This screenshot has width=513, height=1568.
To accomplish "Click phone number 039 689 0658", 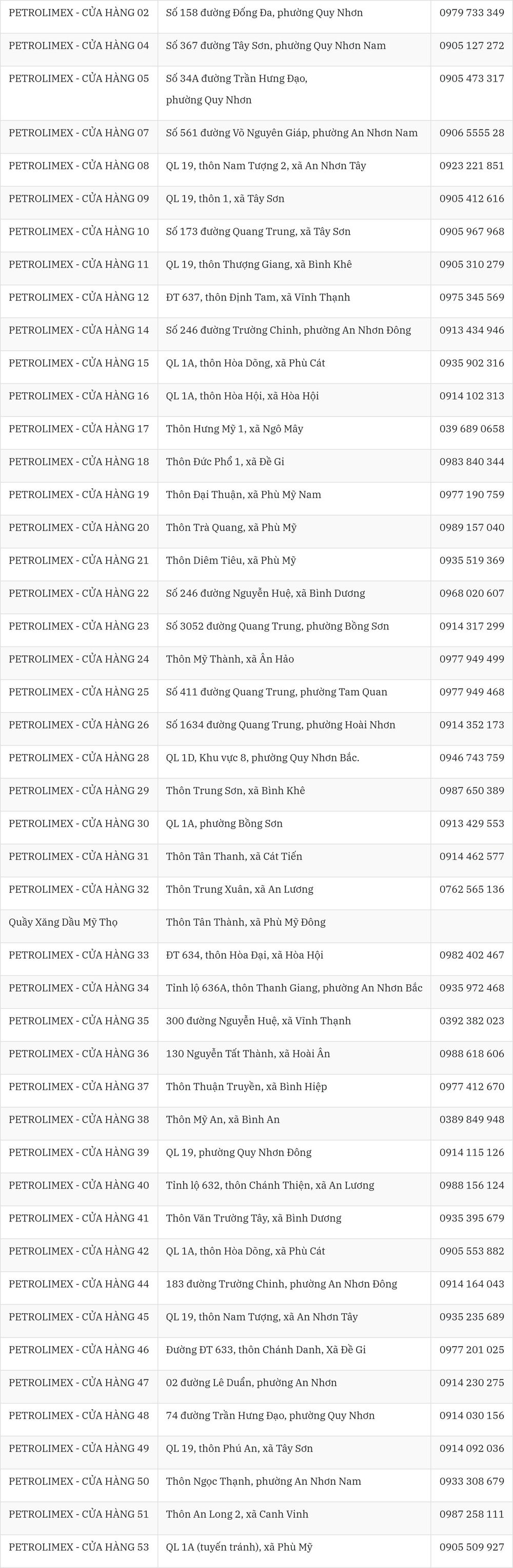I will pyautogui.click(x=471, y=429).
